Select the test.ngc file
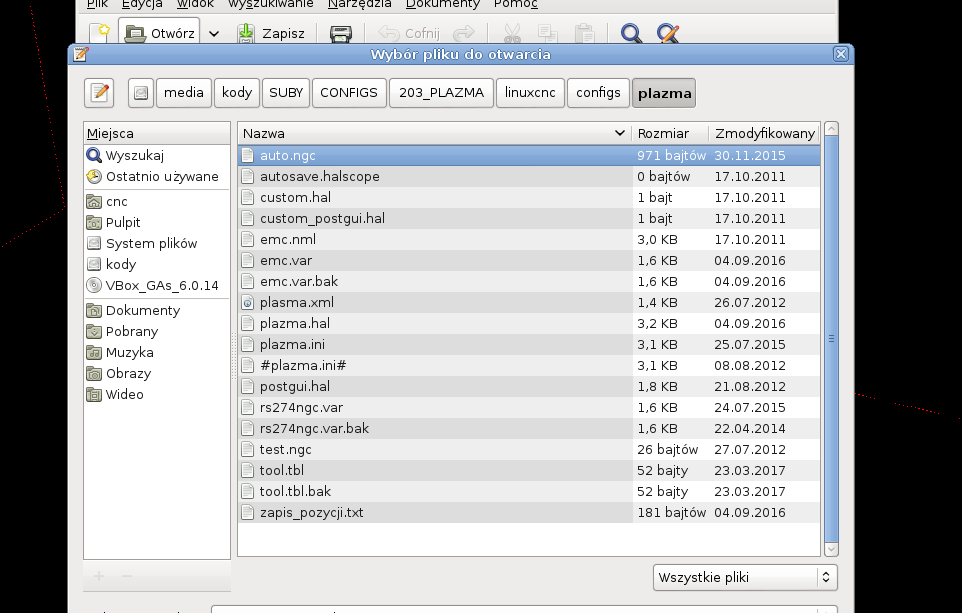Screen dimensions: 962x613 (529, 449)
